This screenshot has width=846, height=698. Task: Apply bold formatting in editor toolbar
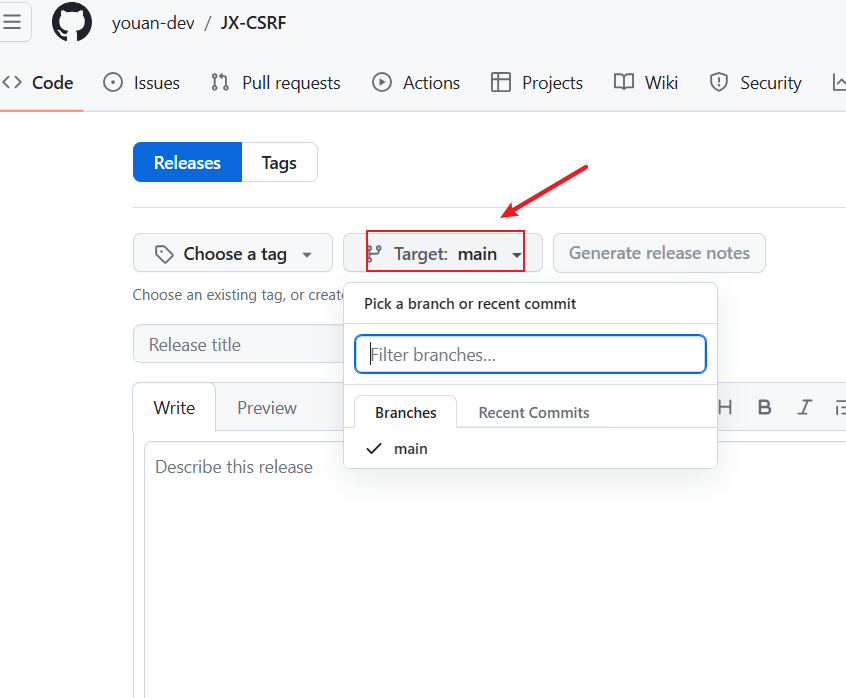pyautogui.click(x=765, y=407)
